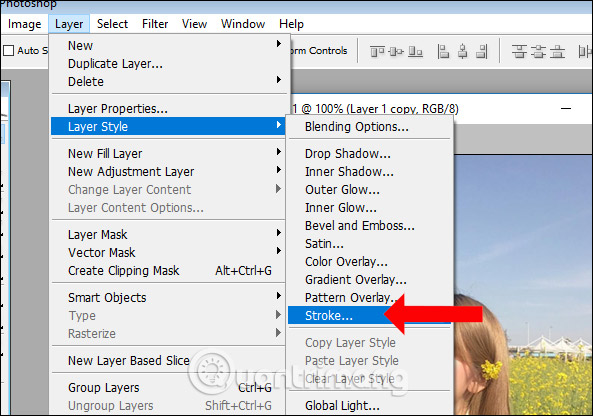Choose Outer Glow layer style
The width and height of the screenshot is (593, 416).
click(370, 190)
